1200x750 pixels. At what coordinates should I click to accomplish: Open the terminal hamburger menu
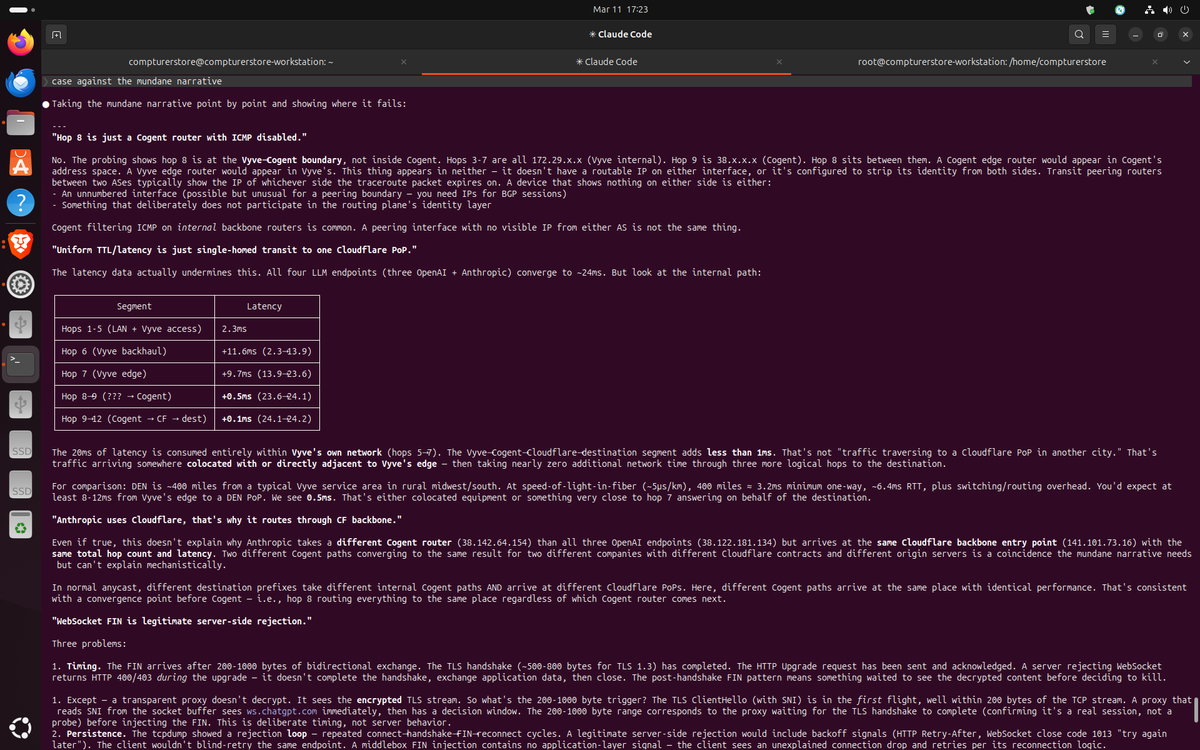[1105, 34]
